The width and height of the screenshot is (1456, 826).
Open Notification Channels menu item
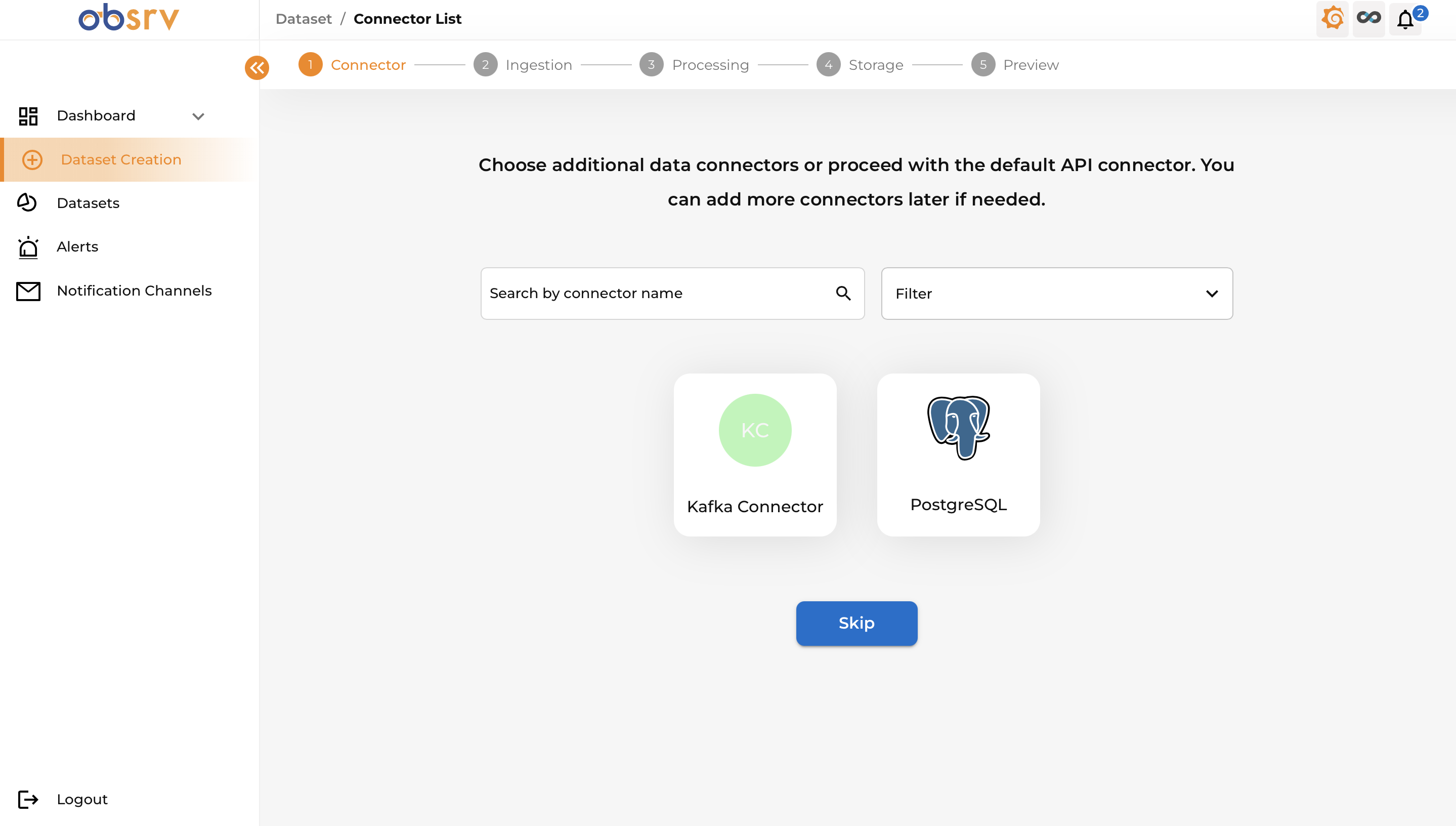point(134,291)
